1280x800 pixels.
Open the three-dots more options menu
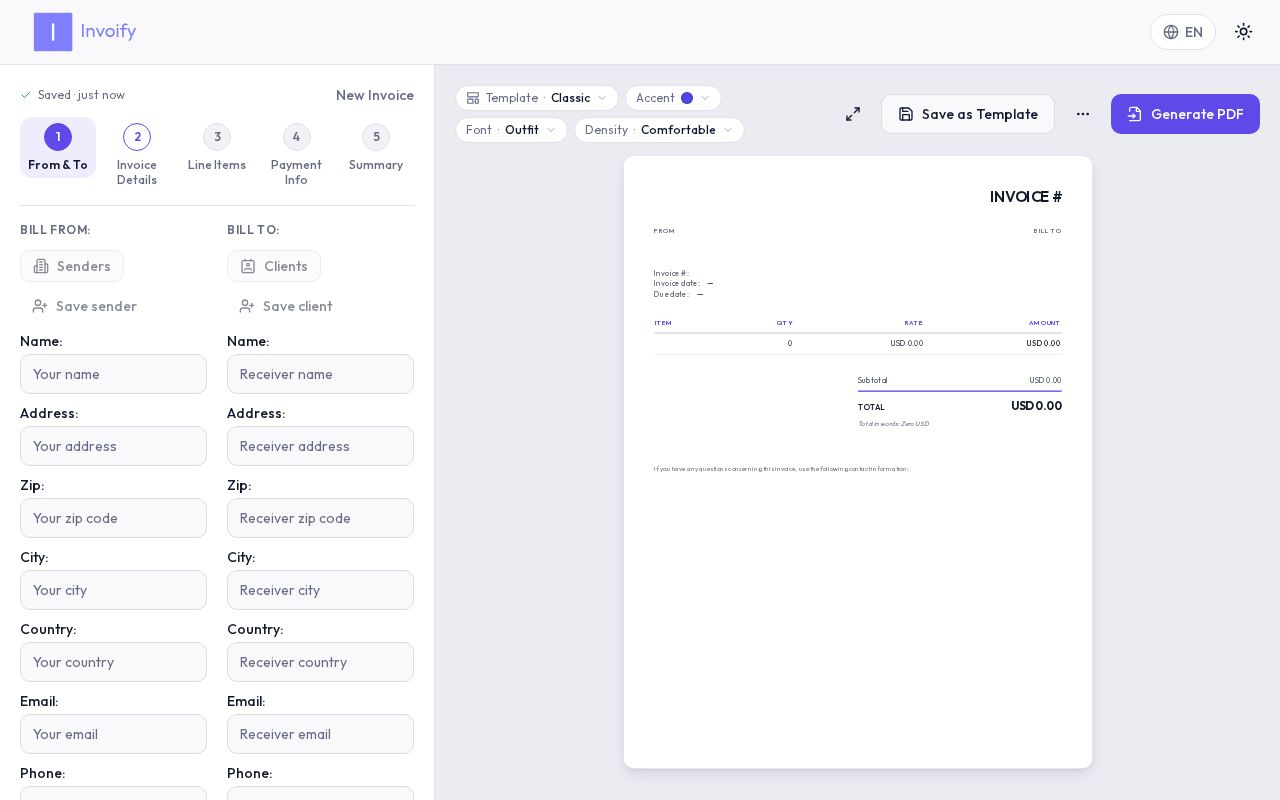pyautogui.click(x=1083, y=114)
